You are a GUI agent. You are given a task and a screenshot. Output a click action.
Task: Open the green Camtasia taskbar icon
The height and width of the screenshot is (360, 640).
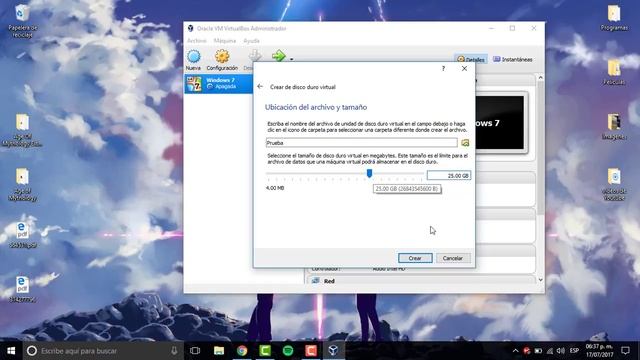point(265,351)
